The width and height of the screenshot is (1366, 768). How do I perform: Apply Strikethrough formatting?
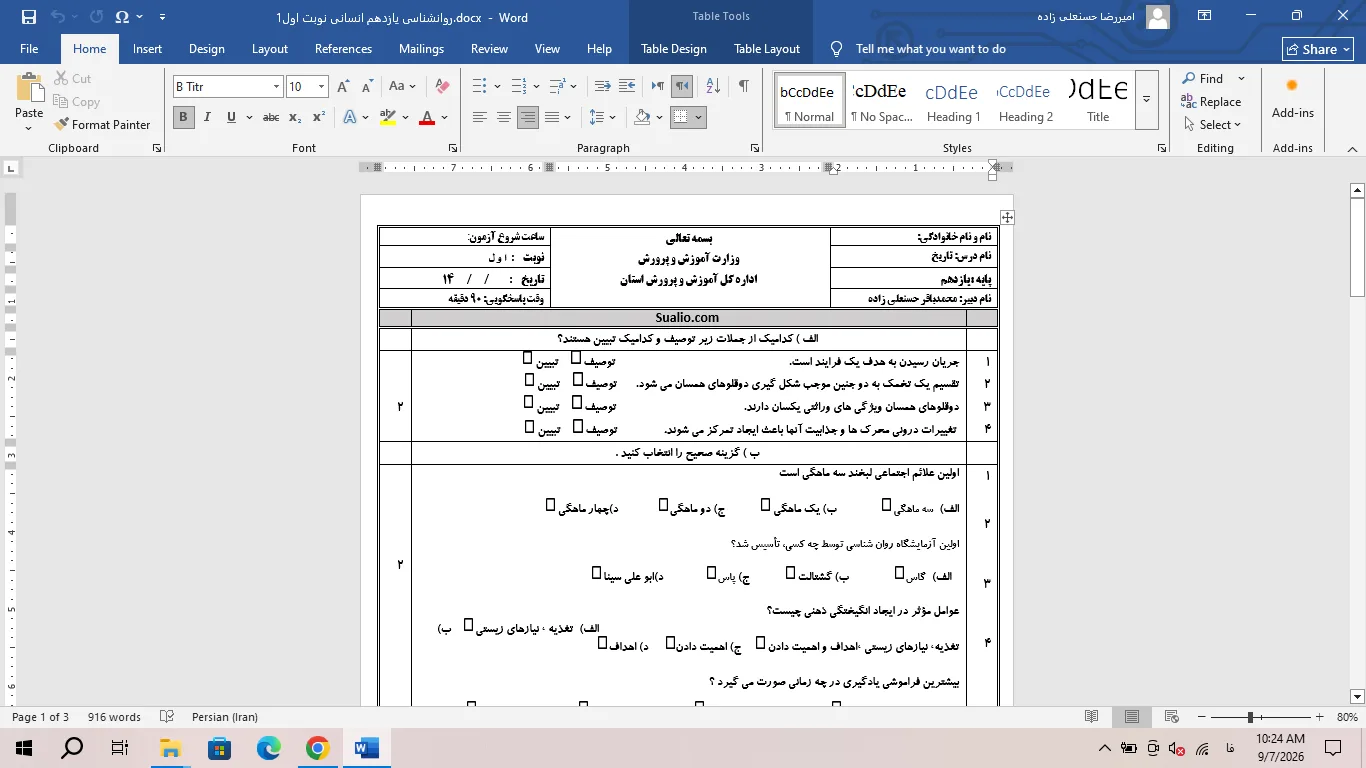270,117
